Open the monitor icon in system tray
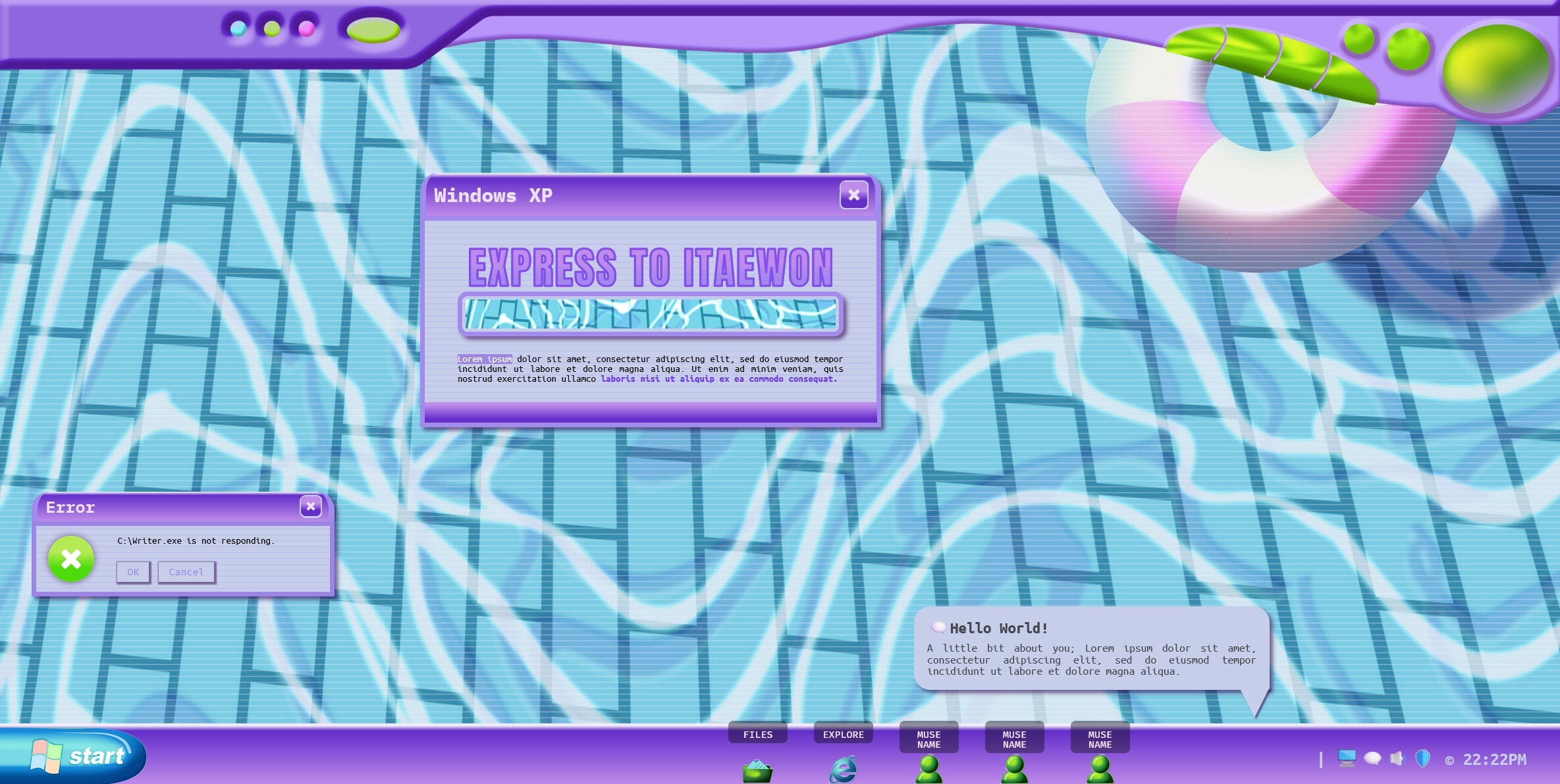Screen dimensions: 1560x784 (1347, 759)
